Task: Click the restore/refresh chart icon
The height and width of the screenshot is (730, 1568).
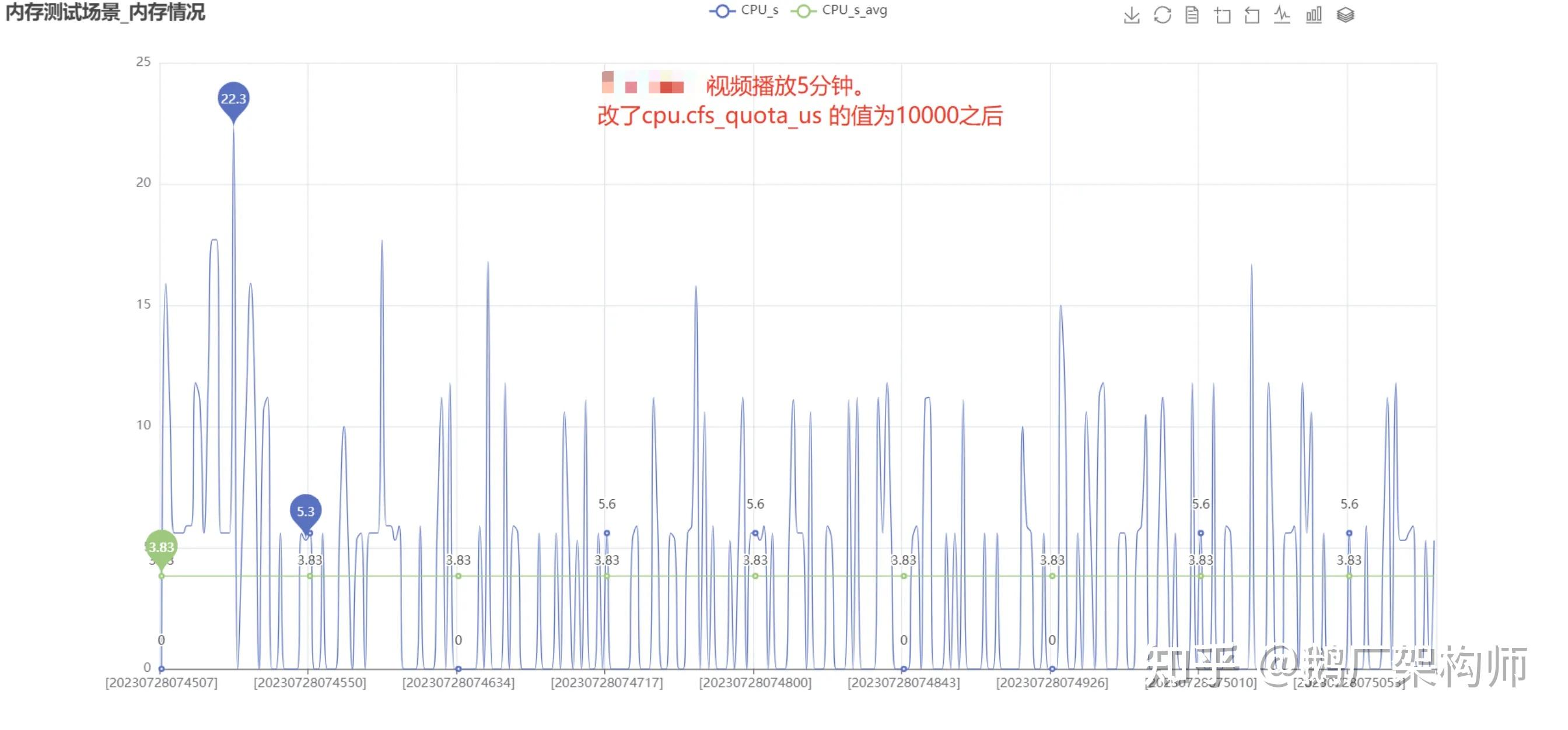Action: [x=1162, y=15]
